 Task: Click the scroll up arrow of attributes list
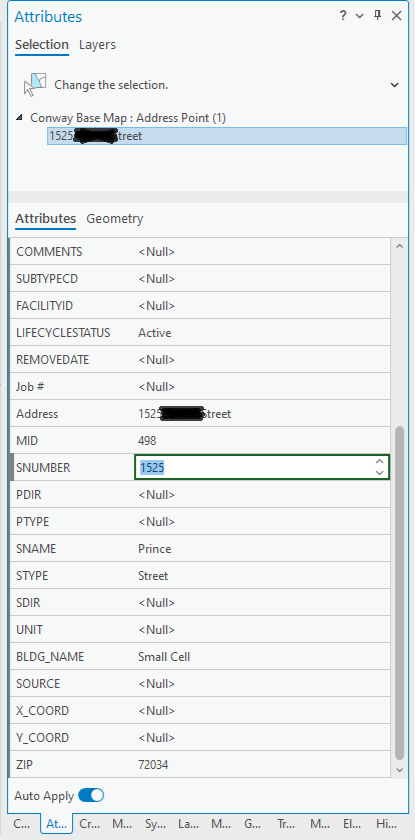(x=399, y=246)
